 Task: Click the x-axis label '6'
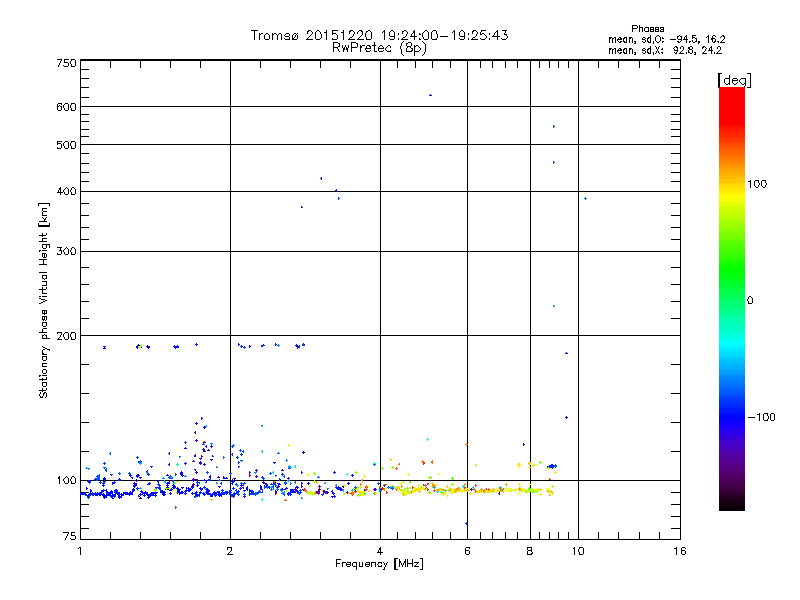(x=467, y=551)
